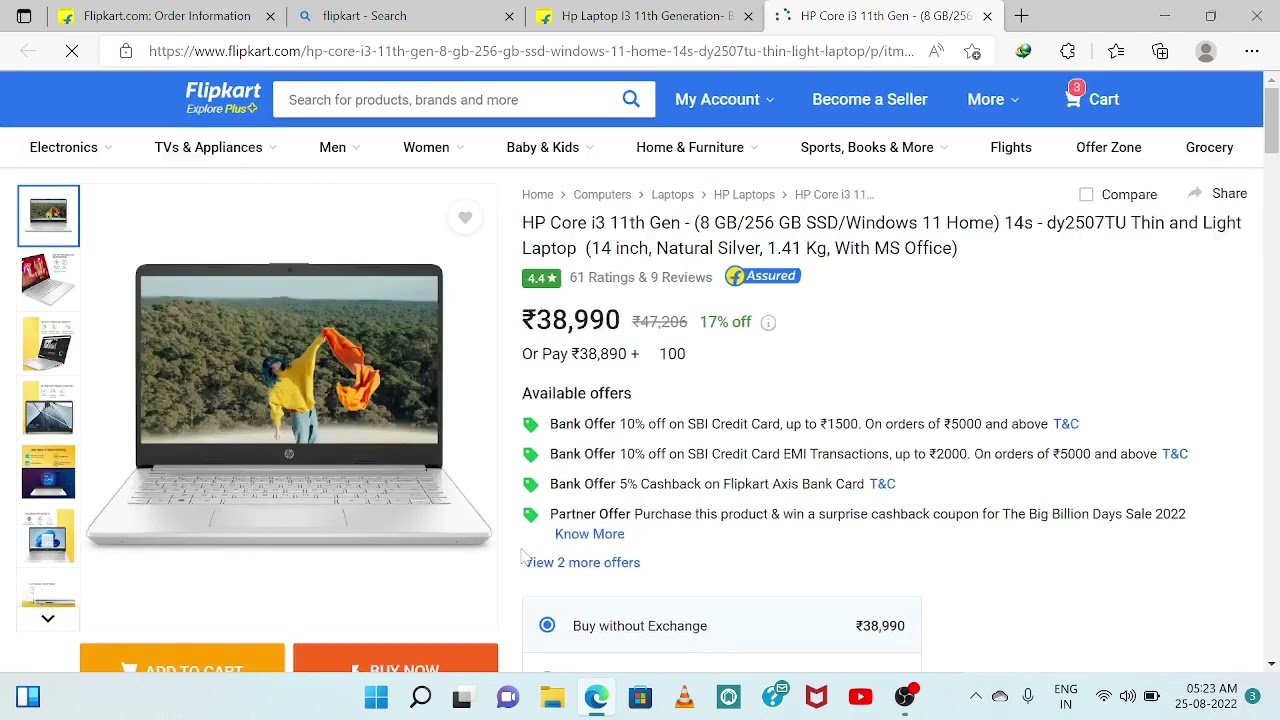Open browser profile avatar
This screenshot has height=720, width=1280.
[1206, 51]
